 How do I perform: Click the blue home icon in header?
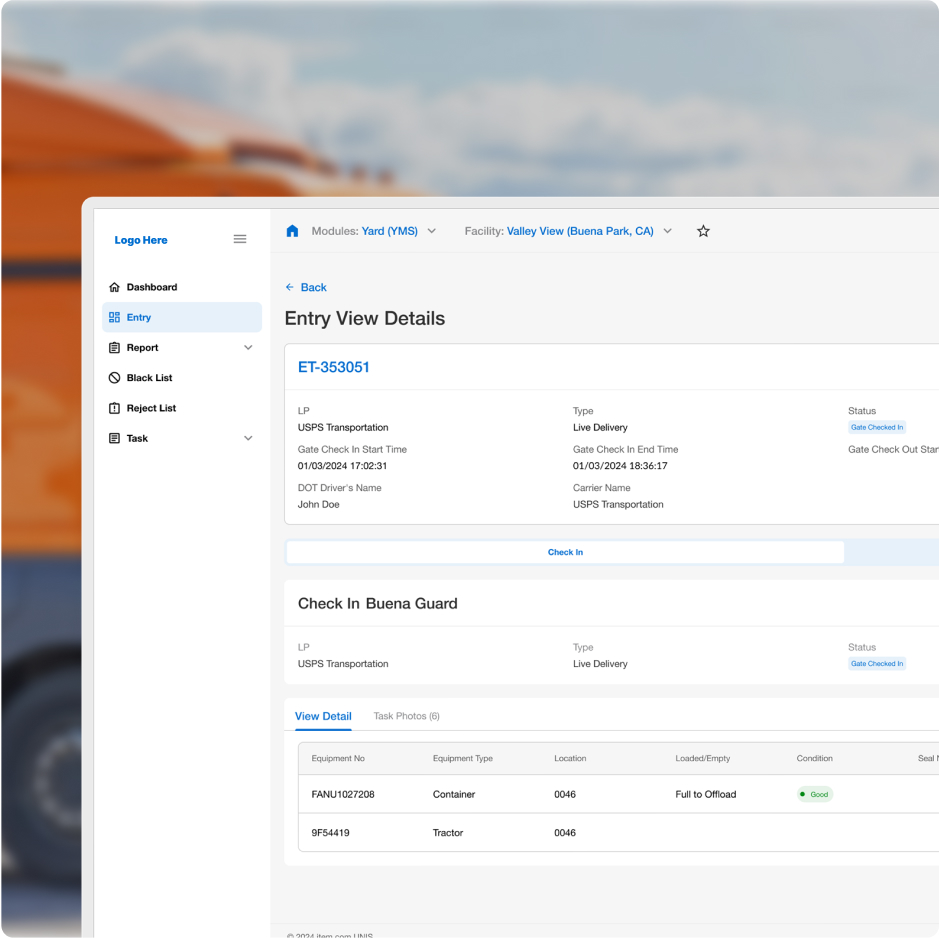[x=292, y=231]
